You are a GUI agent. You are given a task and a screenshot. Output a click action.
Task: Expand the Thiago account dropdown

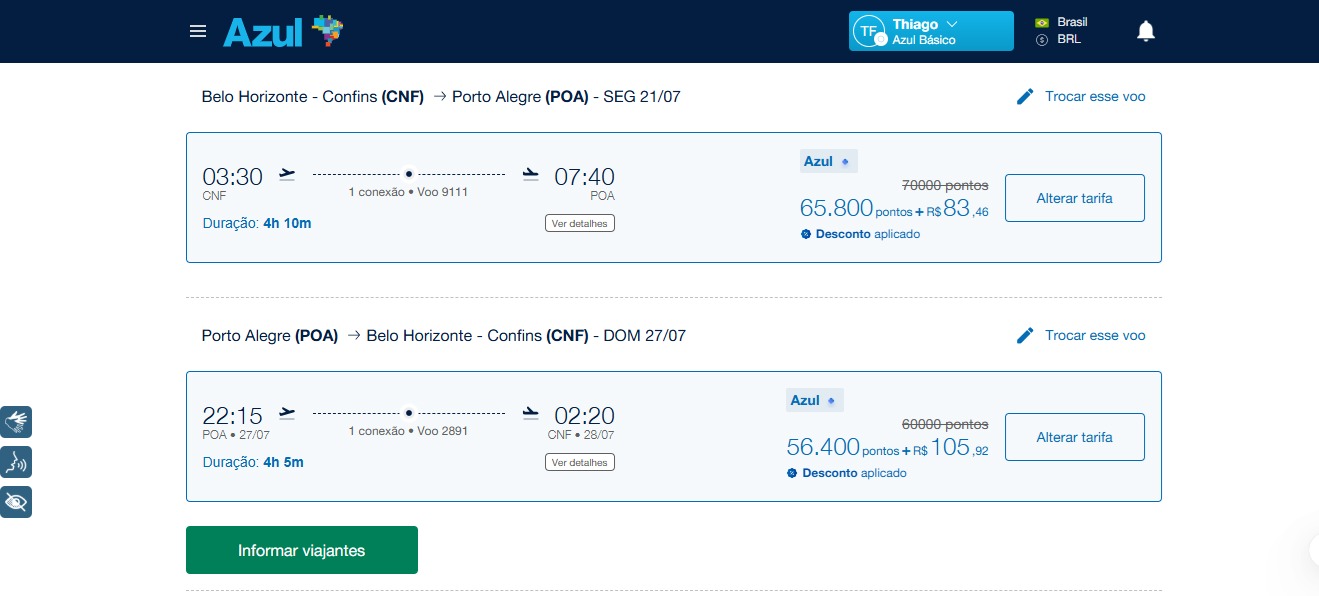coord(931,31)
